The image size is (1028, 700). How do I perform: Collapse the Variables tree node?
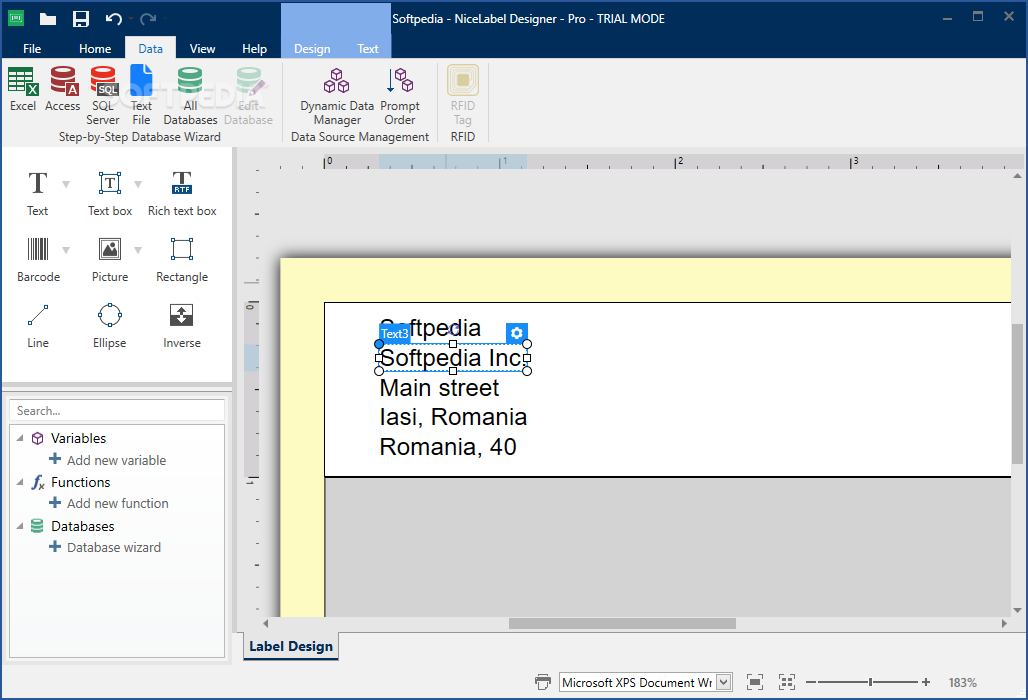20,438
